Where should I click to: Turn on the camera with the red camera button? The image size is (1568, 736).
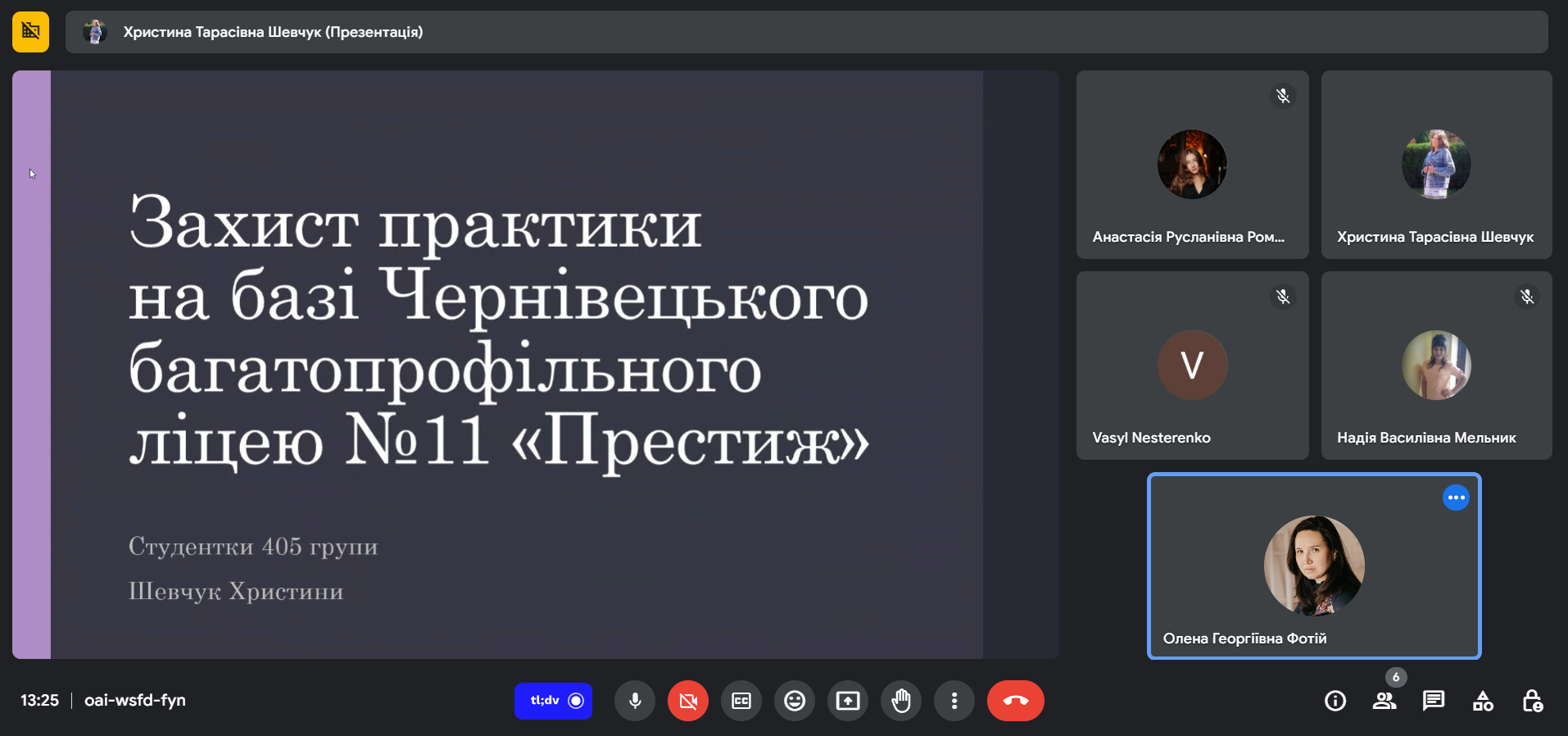coord(688,701)
